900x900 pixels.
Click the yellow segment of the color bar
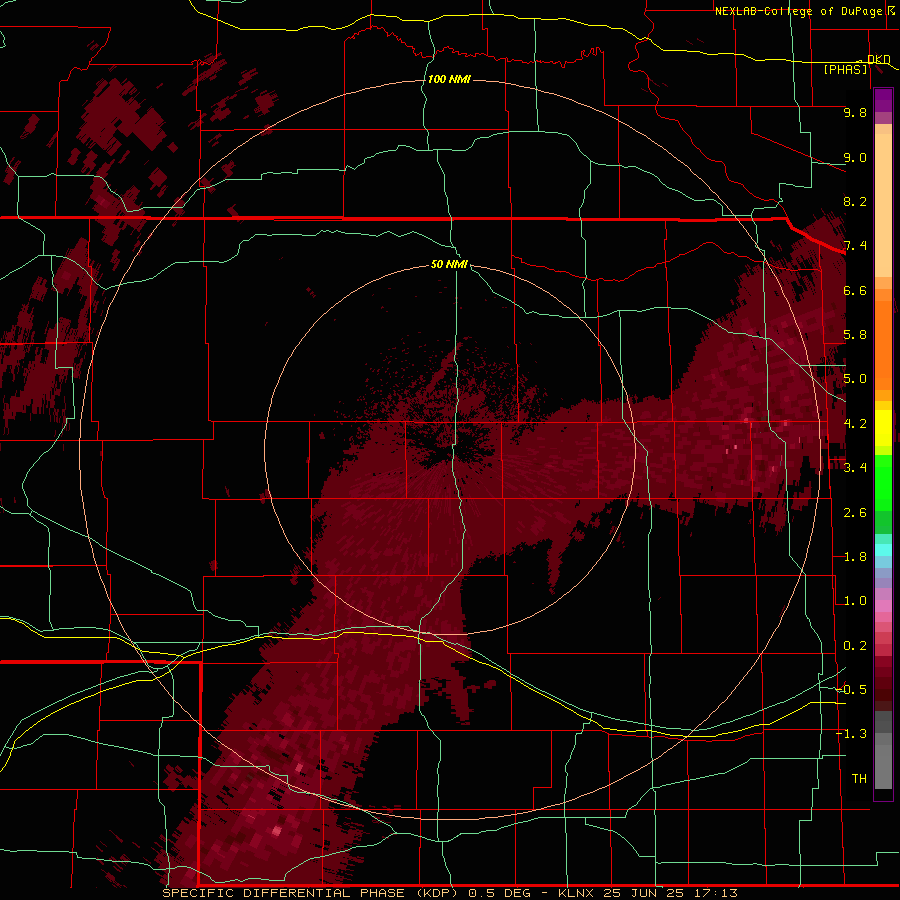(x=883, y=428)
